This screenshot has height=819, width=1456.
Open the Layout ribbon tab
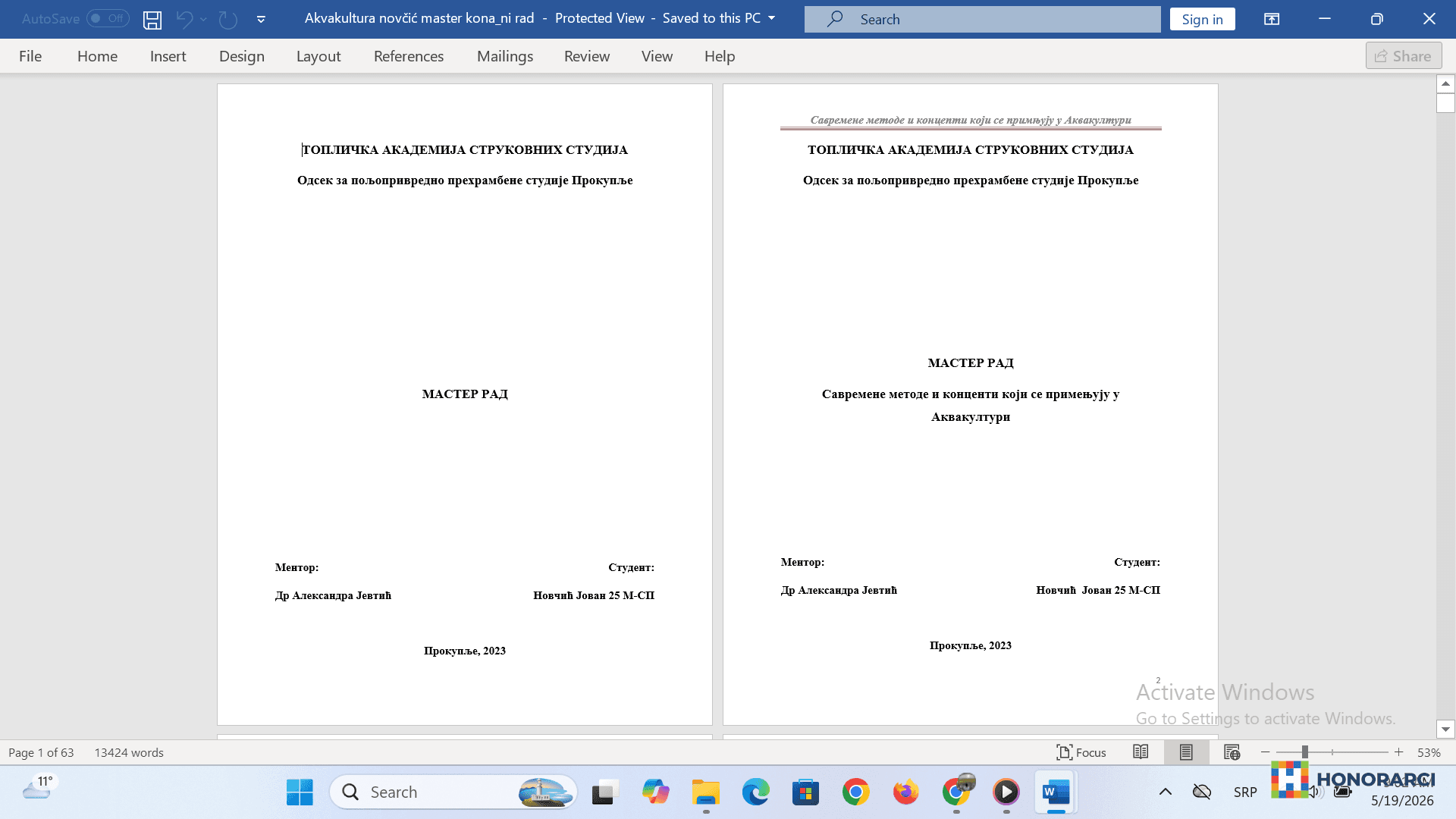(318, 56)
